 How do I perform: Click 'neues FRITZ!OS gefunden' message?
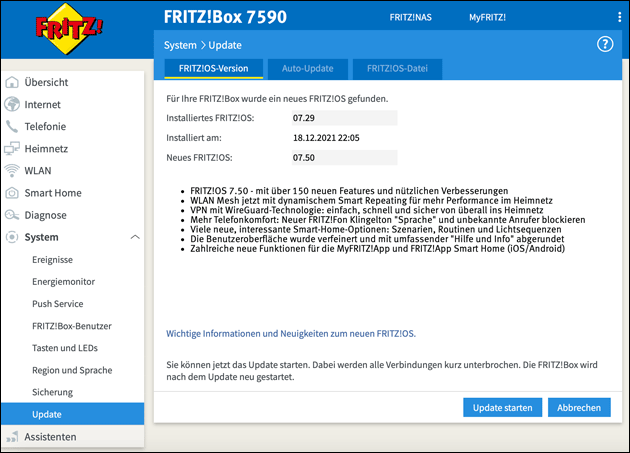pyautogui.click(x=277, y=98)
